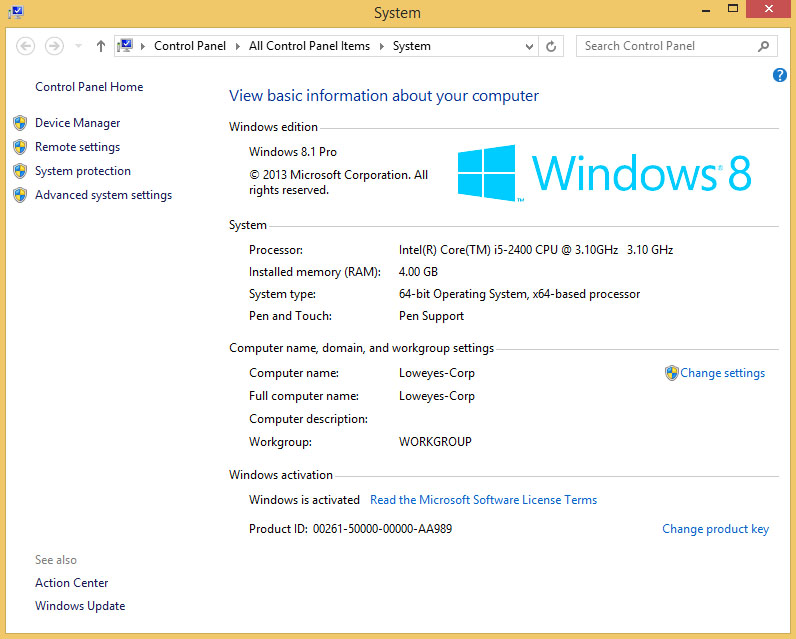Click 'WORKGROUP' value text
The image size is (796, 639).
(x=435, y=442)
